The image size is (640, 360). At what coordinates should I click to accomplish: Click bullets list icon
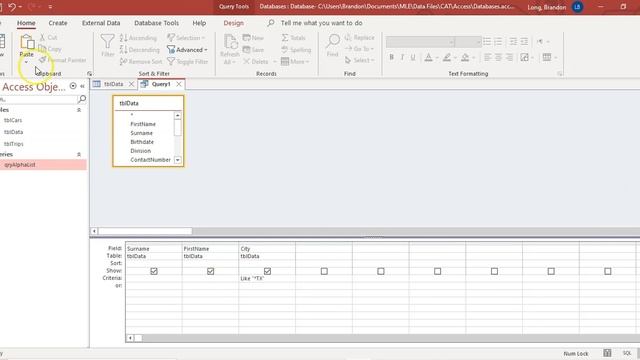pyautogui.click(x=487, y=41)
